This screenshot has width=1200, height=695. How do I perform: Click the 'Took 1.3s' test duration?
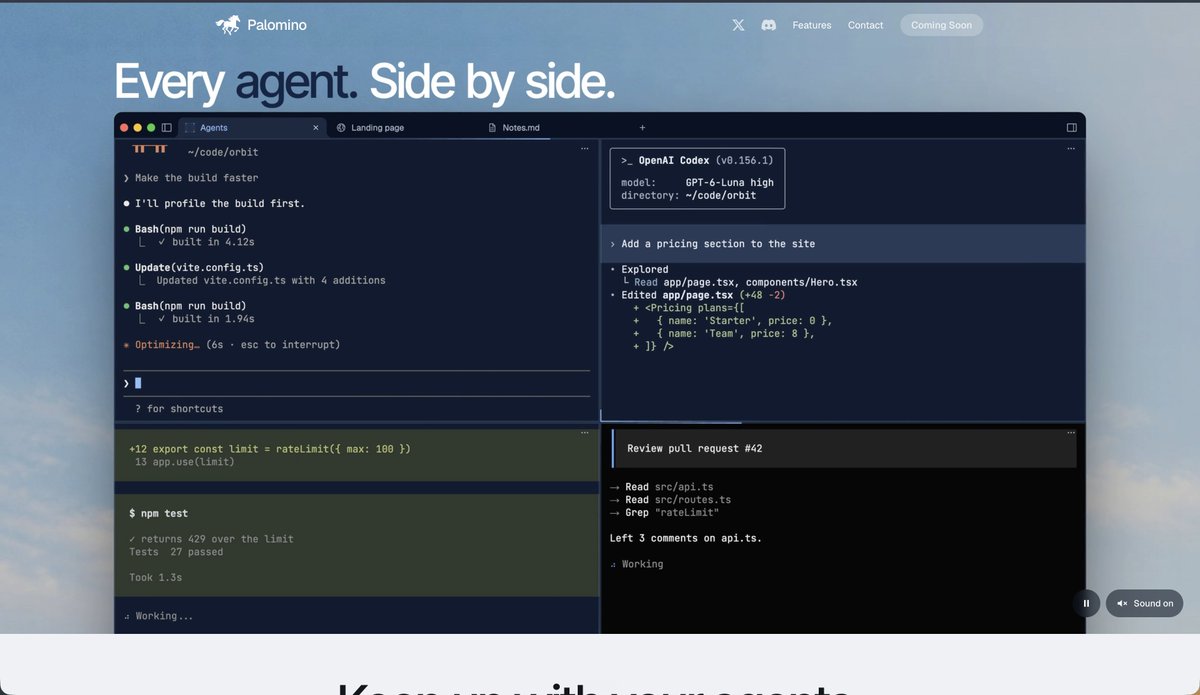156,578
